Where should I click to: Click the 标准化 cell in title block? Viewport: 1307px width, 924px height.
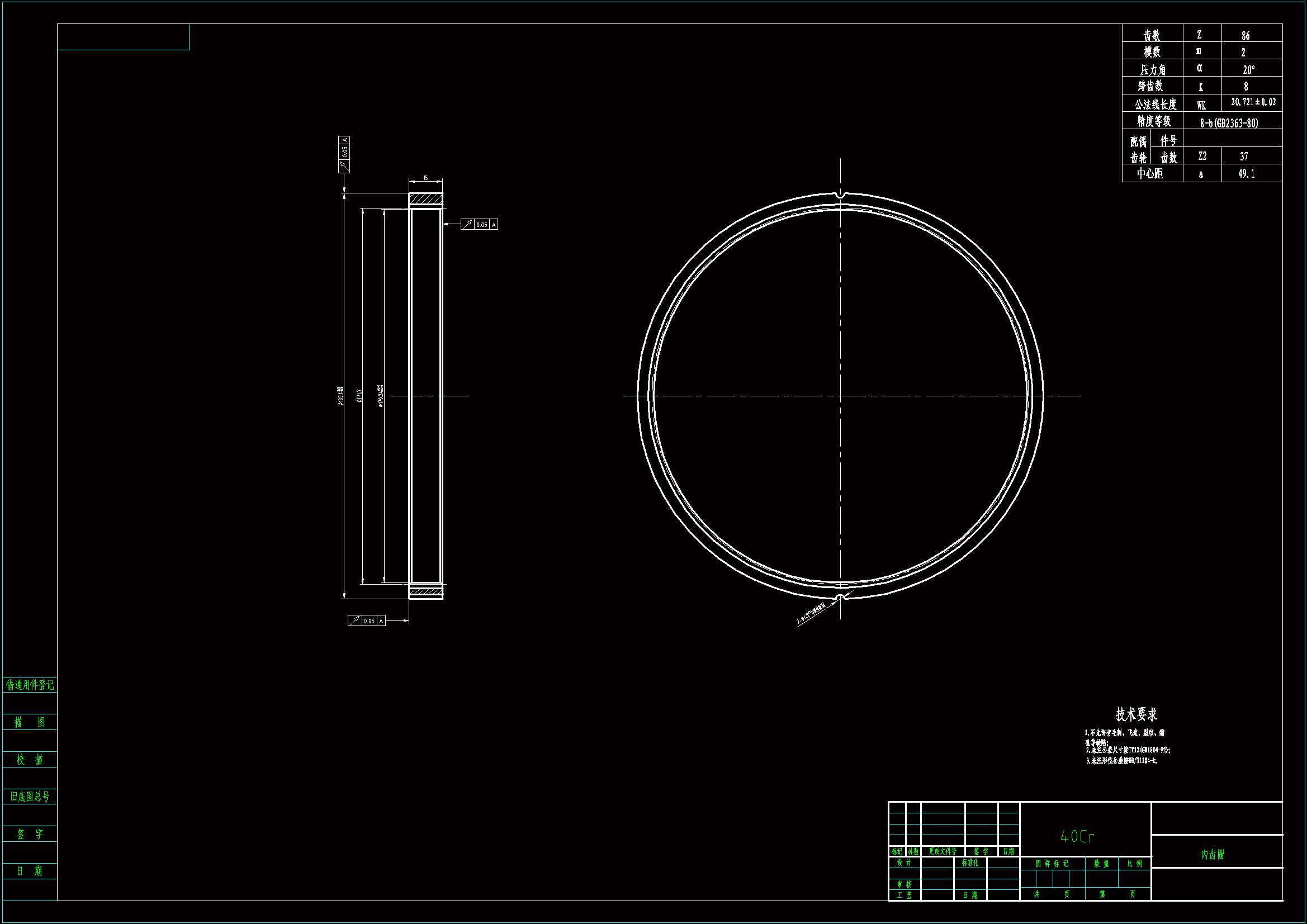click(970, 863)
